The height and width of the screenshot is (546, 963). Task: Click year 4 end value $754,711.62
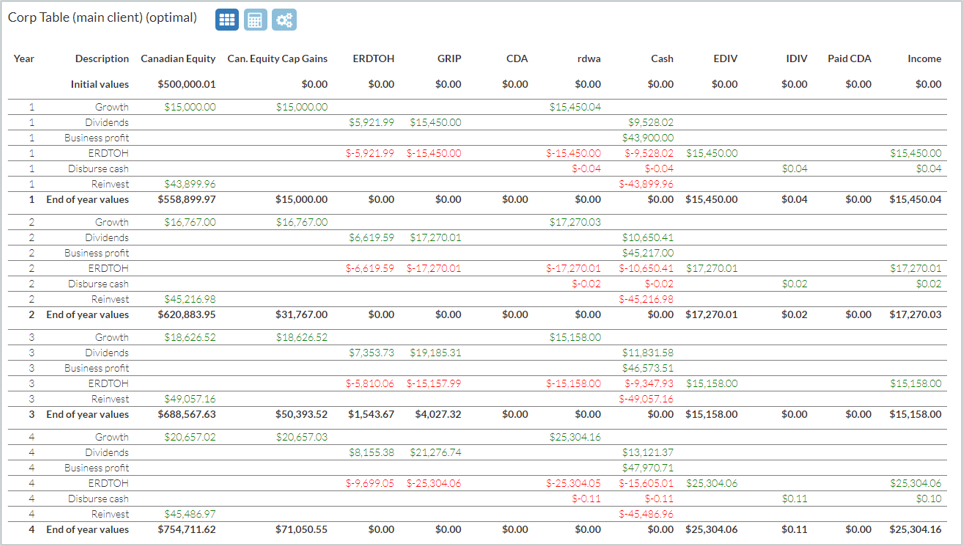point(187,529)
